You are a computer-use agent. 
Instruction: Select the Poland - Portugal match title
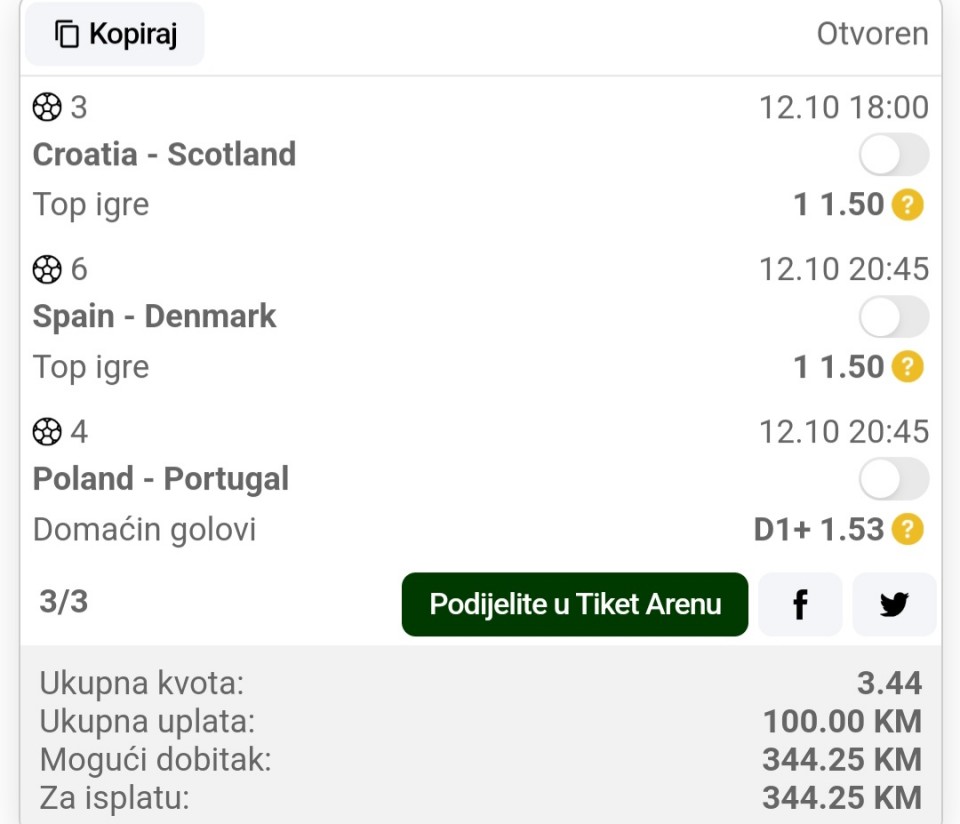pos(161,479)
